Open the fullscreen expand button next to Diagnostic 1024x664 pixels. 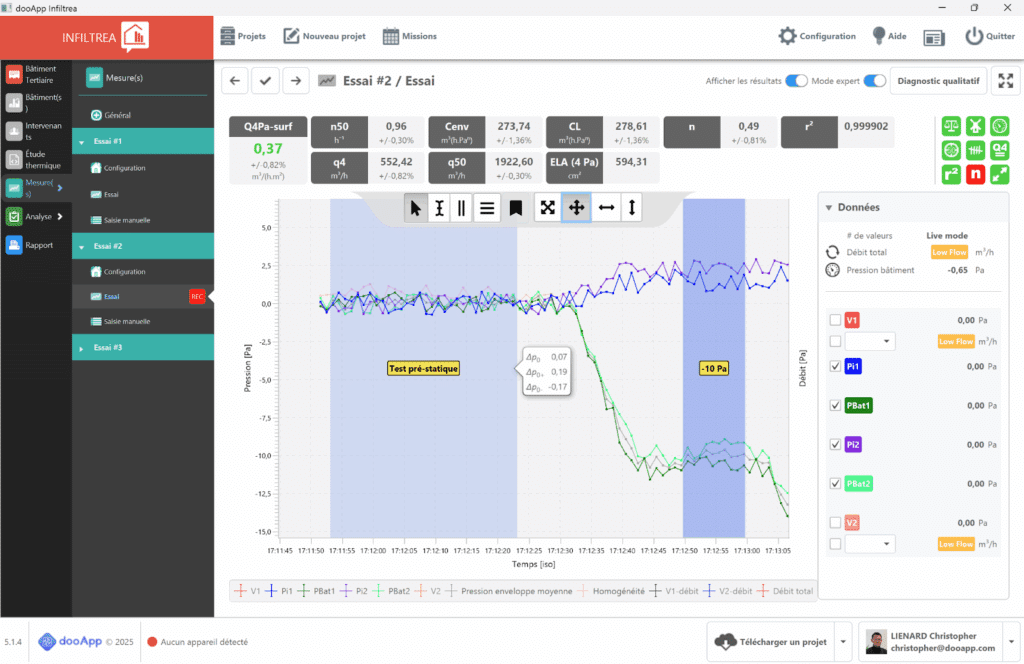click(1005, 81)
